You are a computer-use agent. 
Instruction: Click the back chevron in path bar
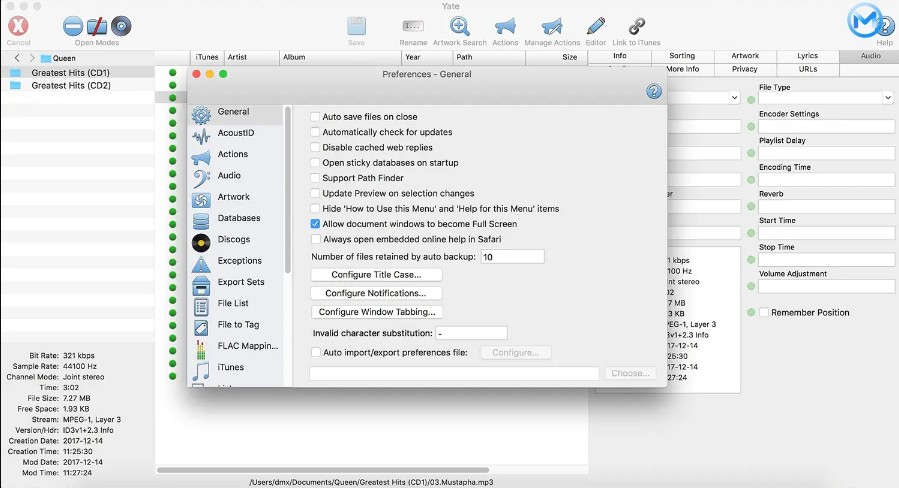click(16, 58)
